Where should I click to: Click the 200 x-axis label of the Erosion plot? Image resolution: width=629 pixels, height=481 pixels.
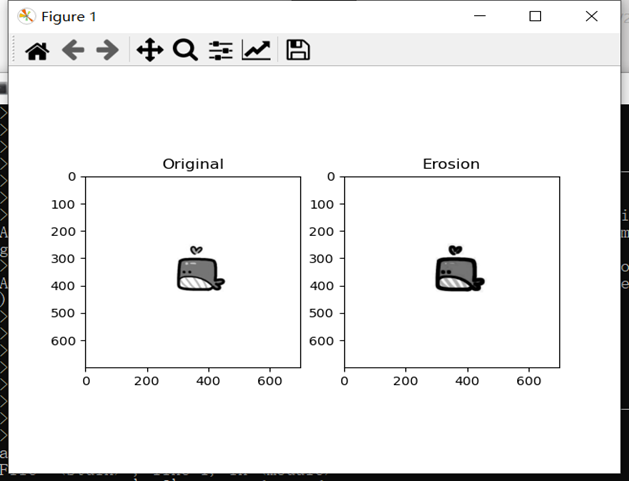406,381
